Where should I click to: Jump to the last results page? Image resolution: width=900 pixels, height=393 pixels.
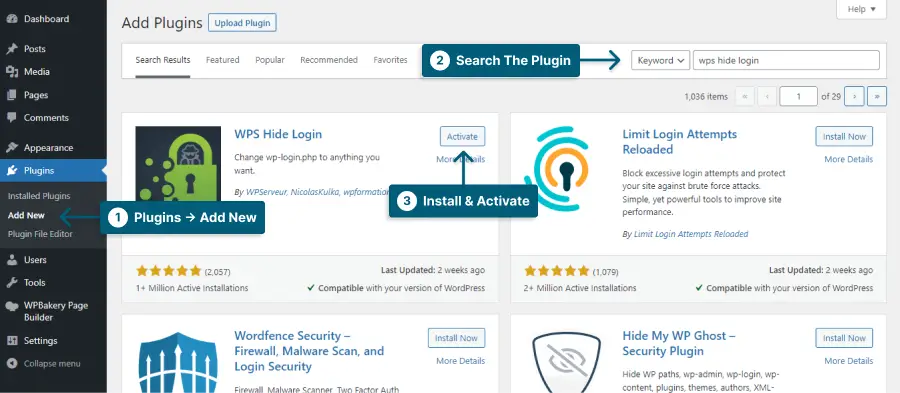tap(877, 96)
